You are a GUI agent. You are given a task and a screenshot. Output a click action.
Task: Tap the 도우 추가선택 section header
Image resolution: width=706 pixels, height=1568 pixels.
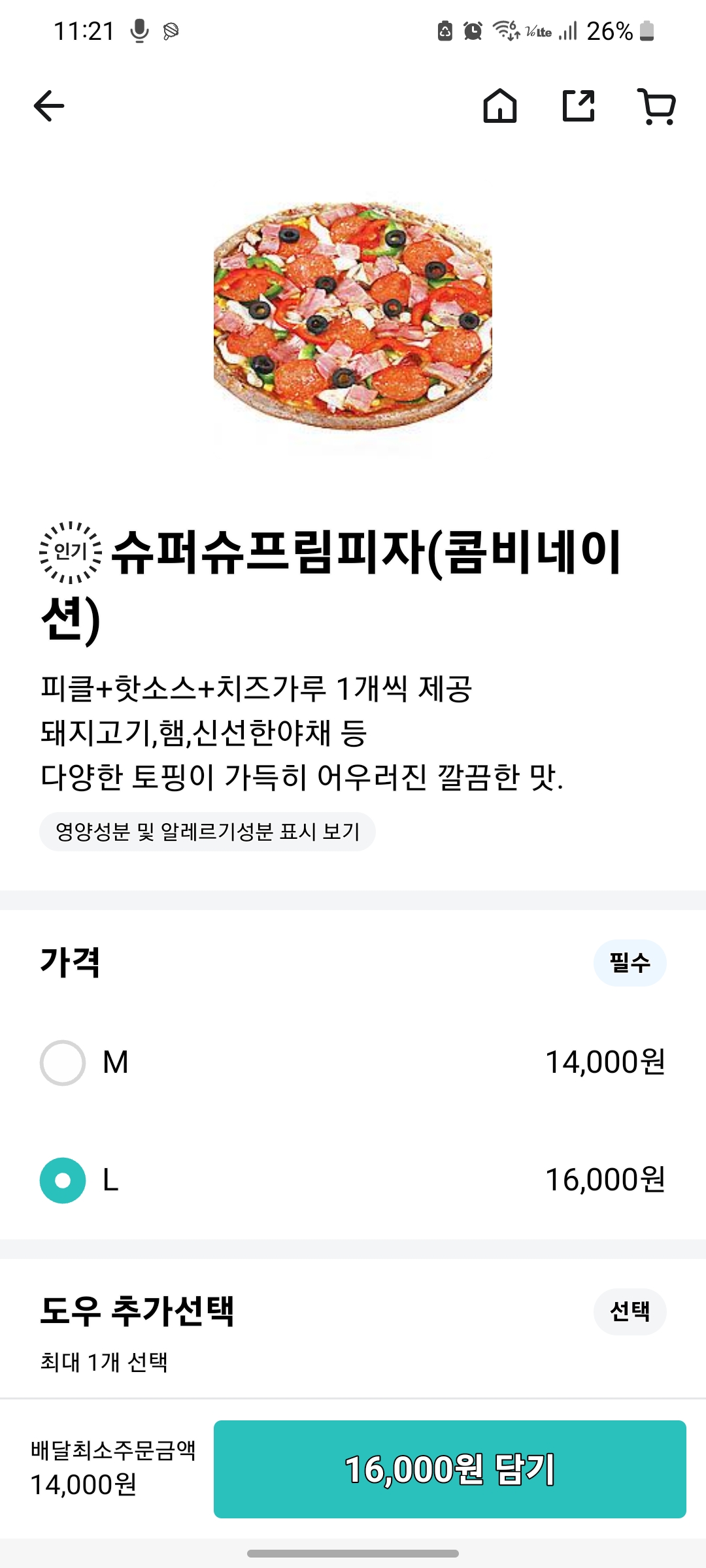(x=137, y=1311)
